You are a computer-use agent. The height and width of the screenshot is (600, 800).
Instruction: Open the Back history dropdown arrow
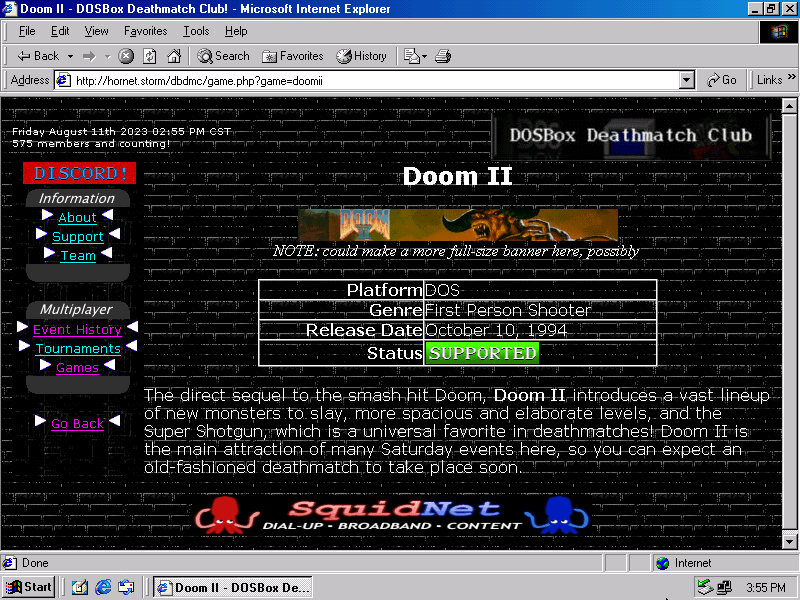[x=70, y=56]
